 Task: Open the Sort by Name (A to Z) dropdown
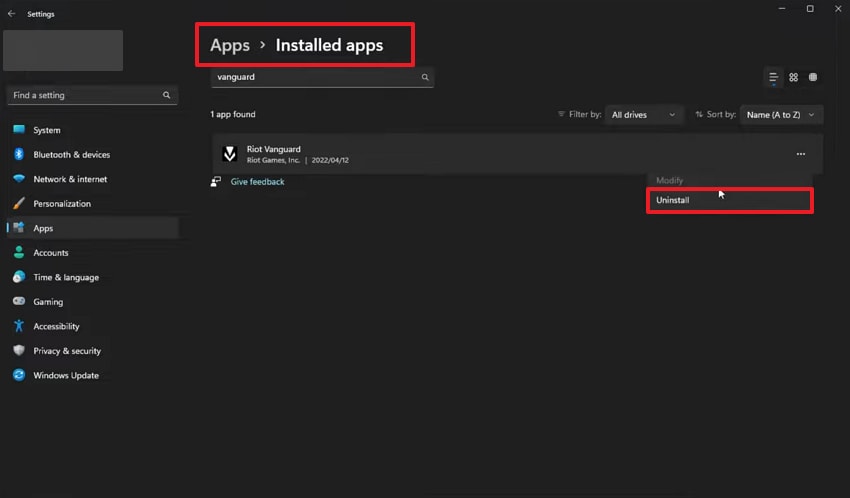coord(781,114)
